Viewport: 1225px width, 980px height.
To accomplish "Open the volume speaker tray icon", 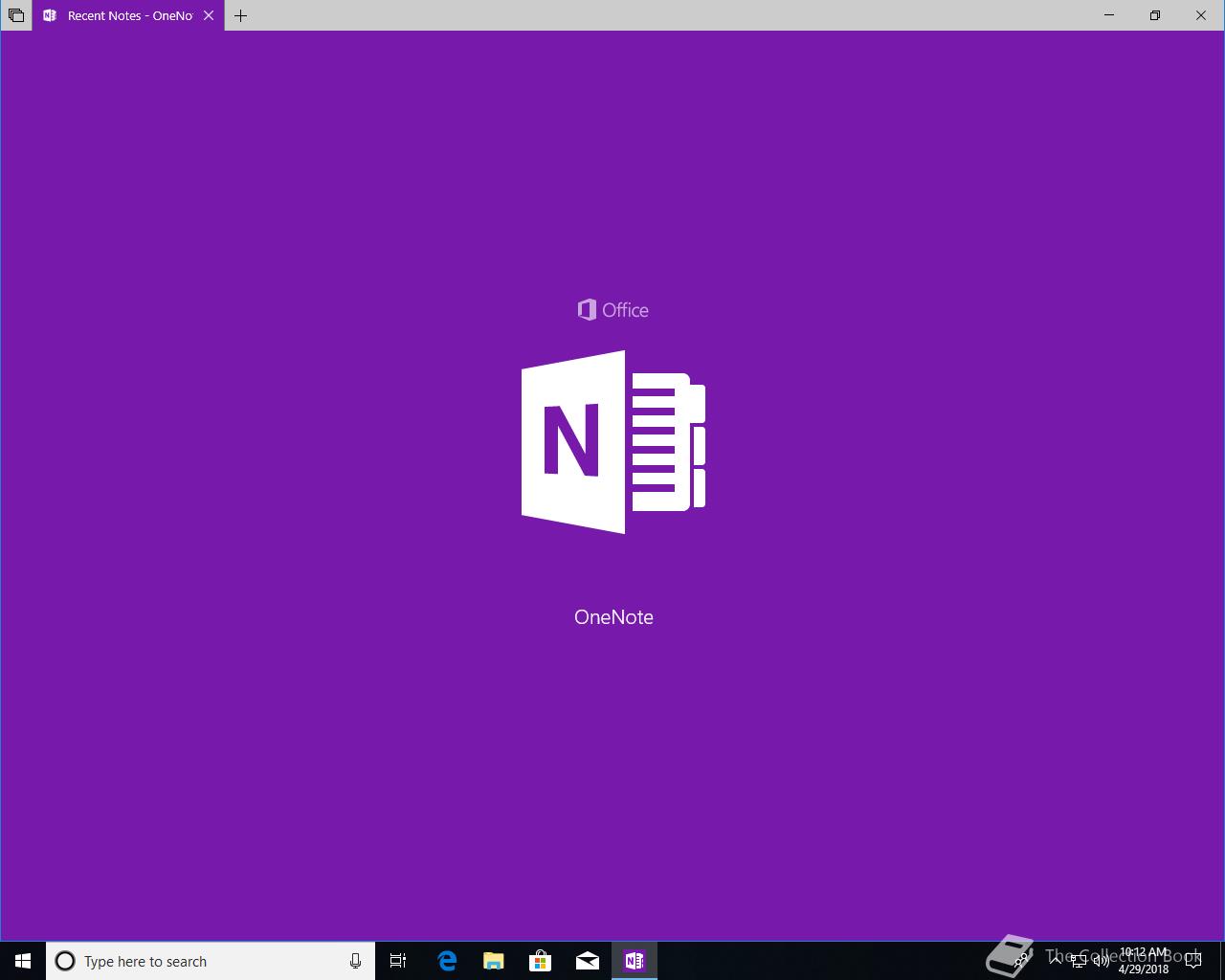I will (x=1102, y=961).
